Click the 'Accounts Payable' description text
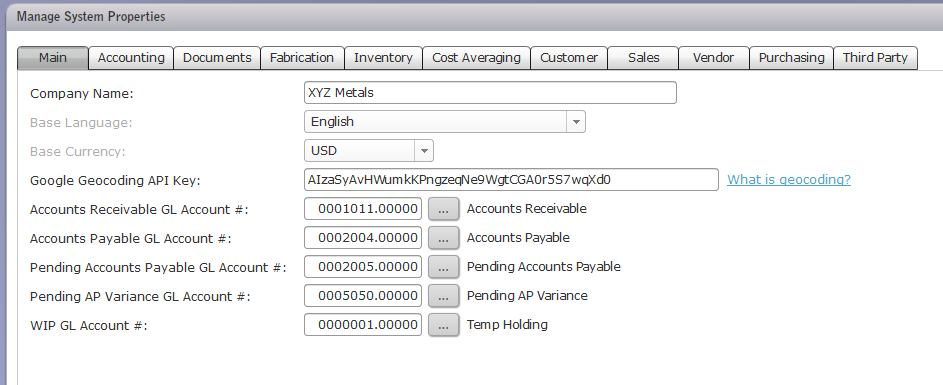This screenshot has height=385, width=943. tap(518, 238)
